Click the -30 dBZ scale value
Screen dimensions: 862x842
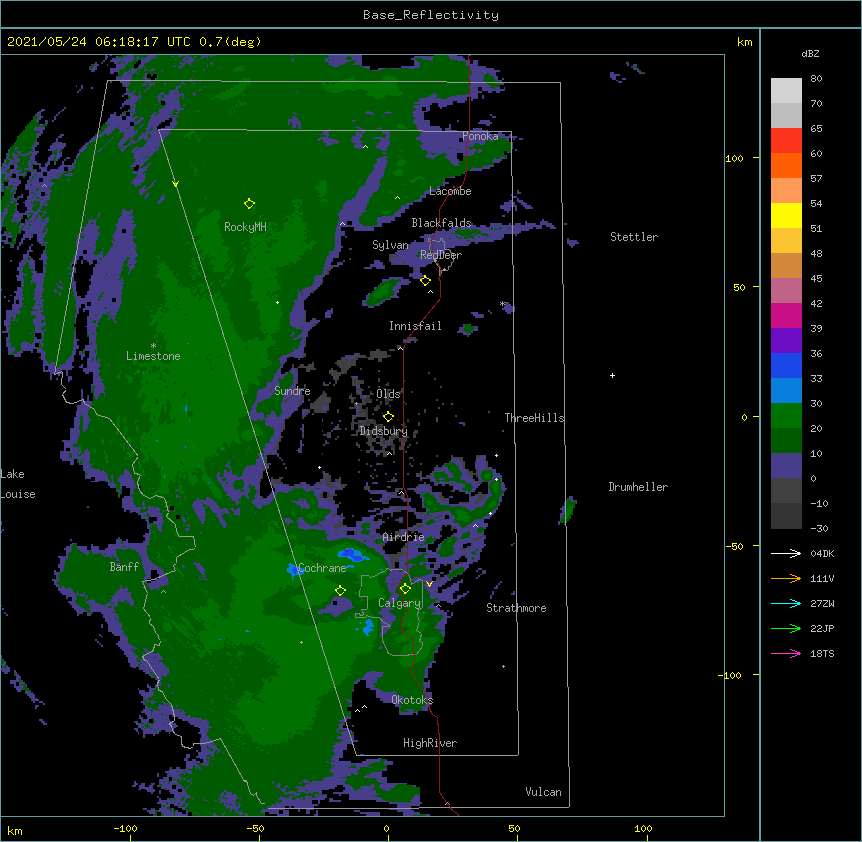(x=819, y=528)
